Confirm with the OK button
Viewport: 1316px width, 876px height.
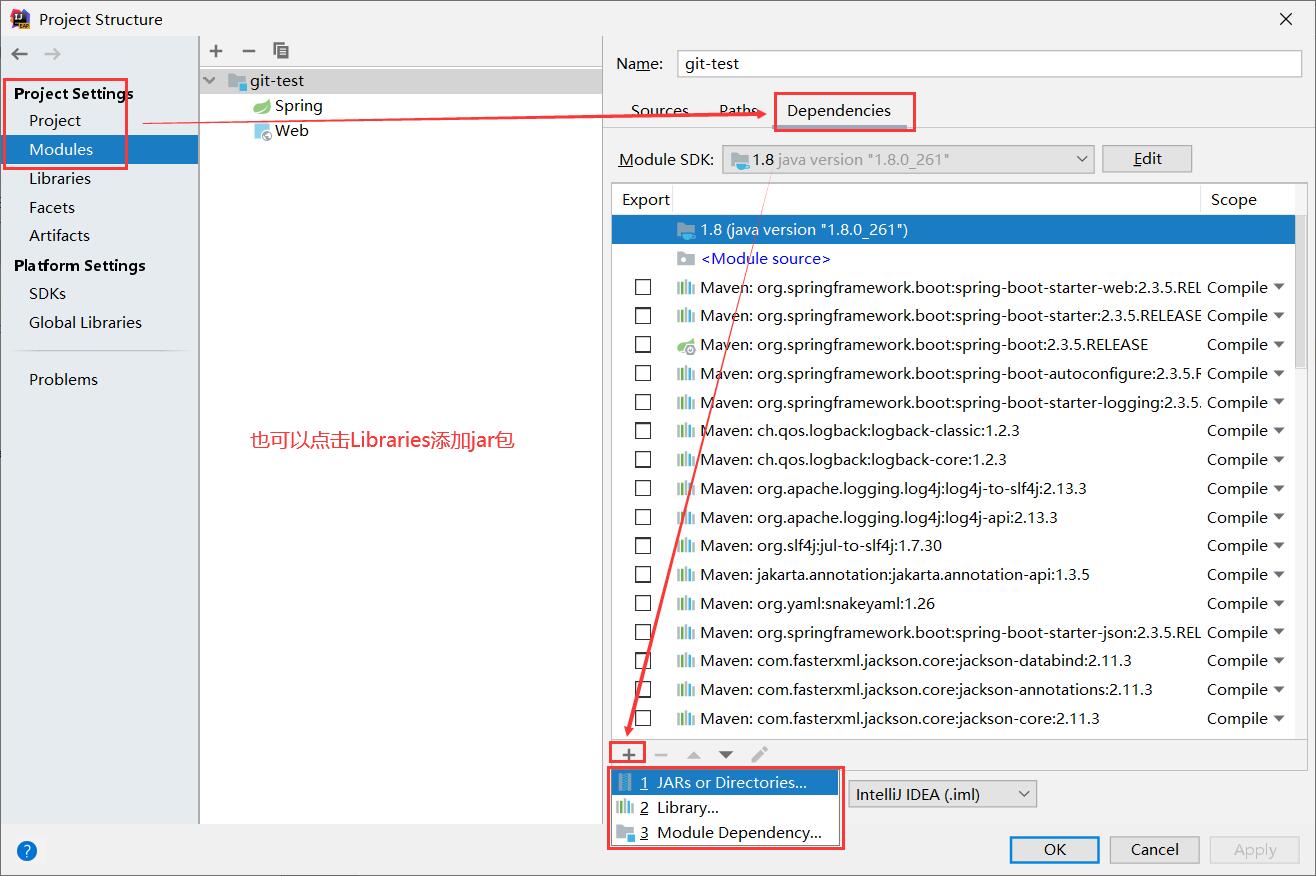click(x=1055, y=850)
